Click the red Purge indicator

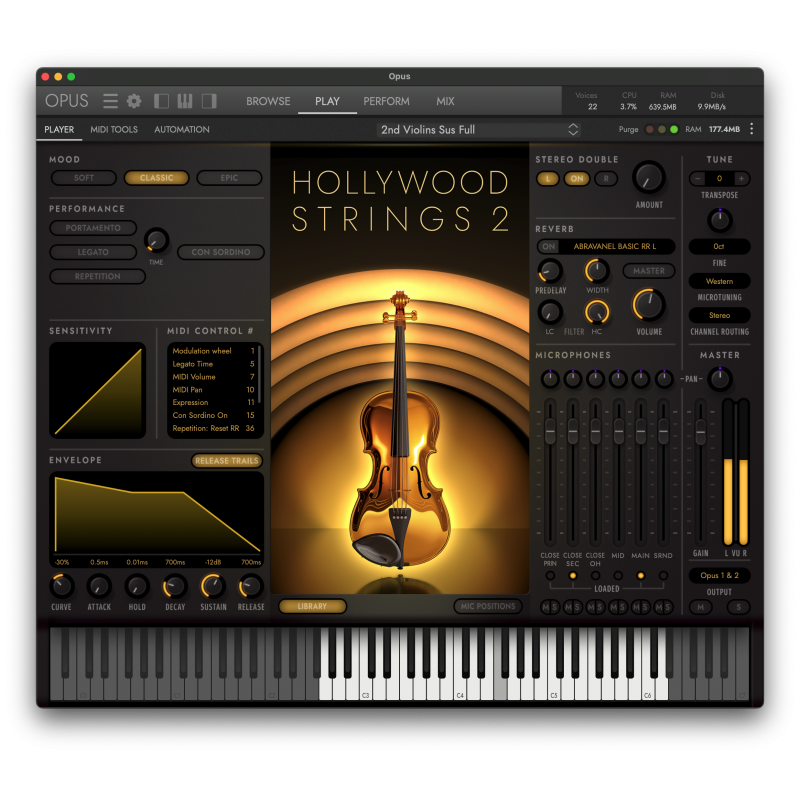click(649, 130)
